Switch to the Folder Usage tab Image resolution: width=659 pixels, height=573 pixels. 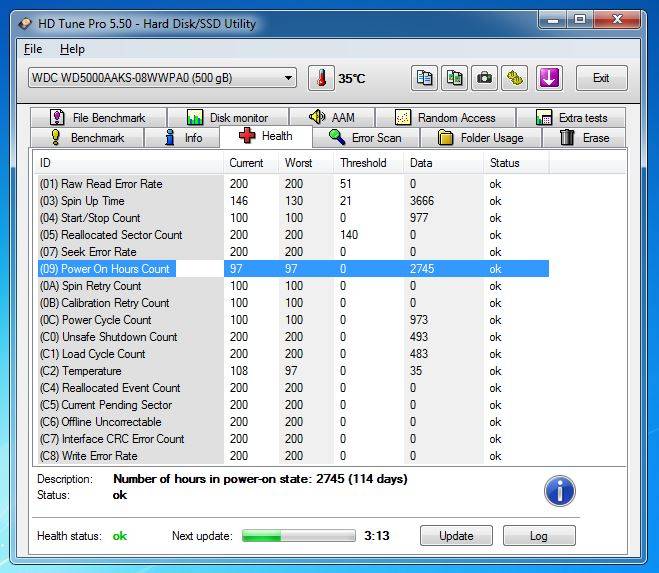point(480,138)
